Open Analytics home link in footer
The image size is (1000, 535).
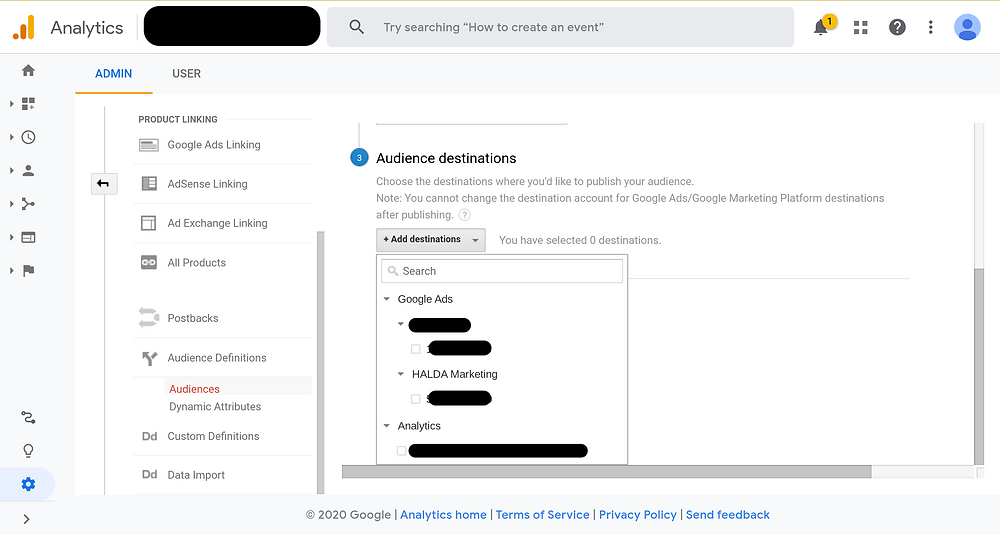pyautogui.click(x=443, y=515)
